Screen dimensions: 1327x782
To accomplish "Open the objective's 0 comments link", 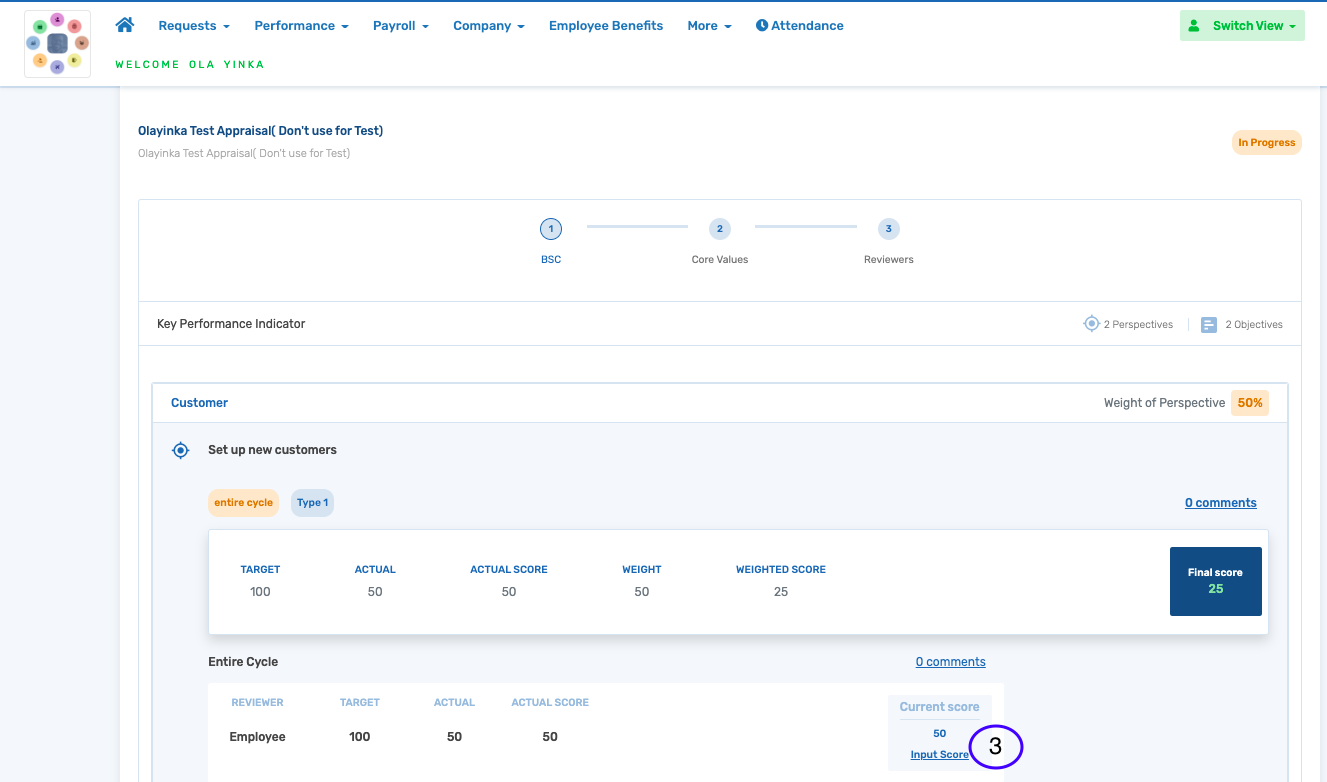I will coord(1220,503).
